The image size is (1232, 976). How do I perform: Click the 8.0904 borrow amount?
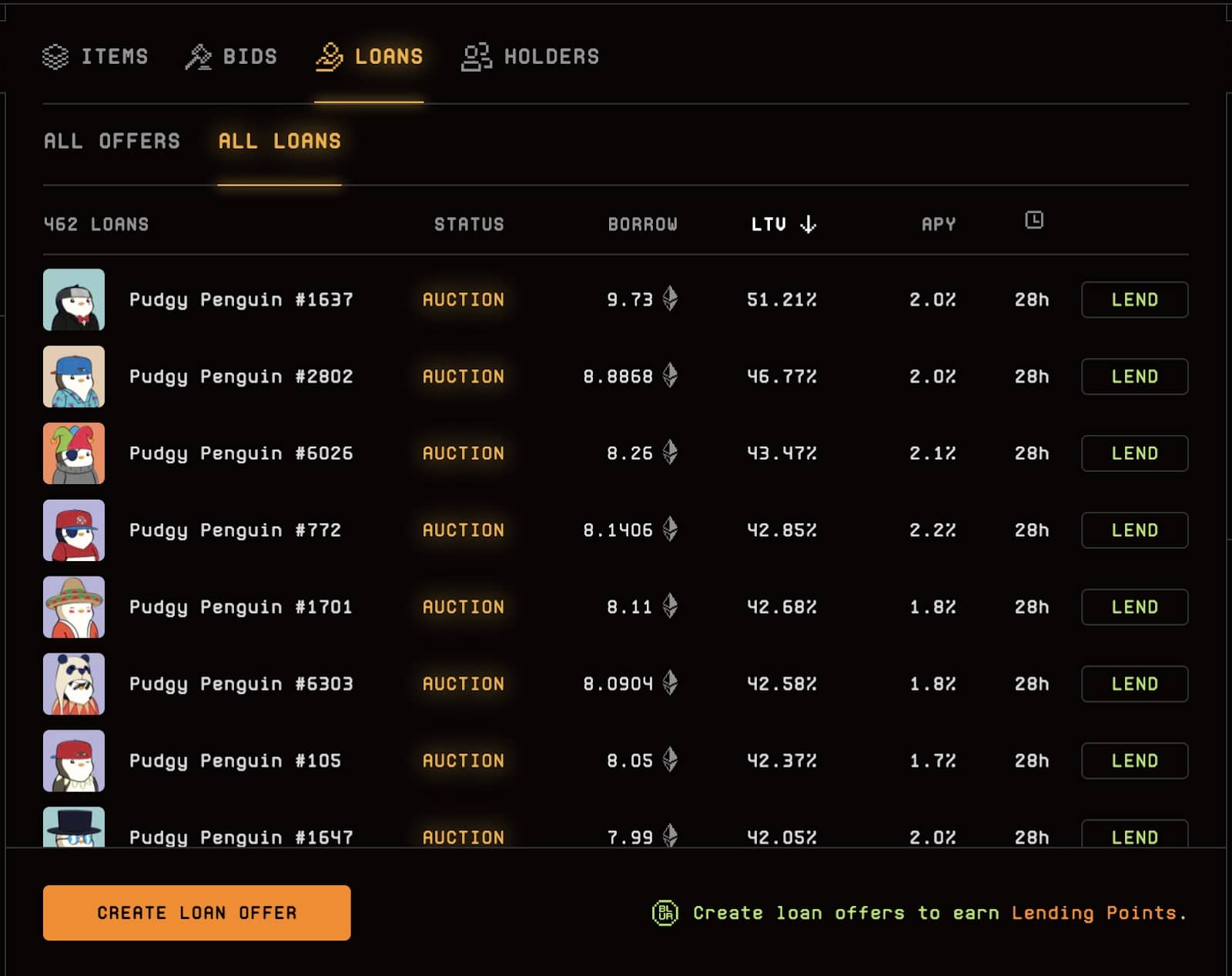point(618,684)
